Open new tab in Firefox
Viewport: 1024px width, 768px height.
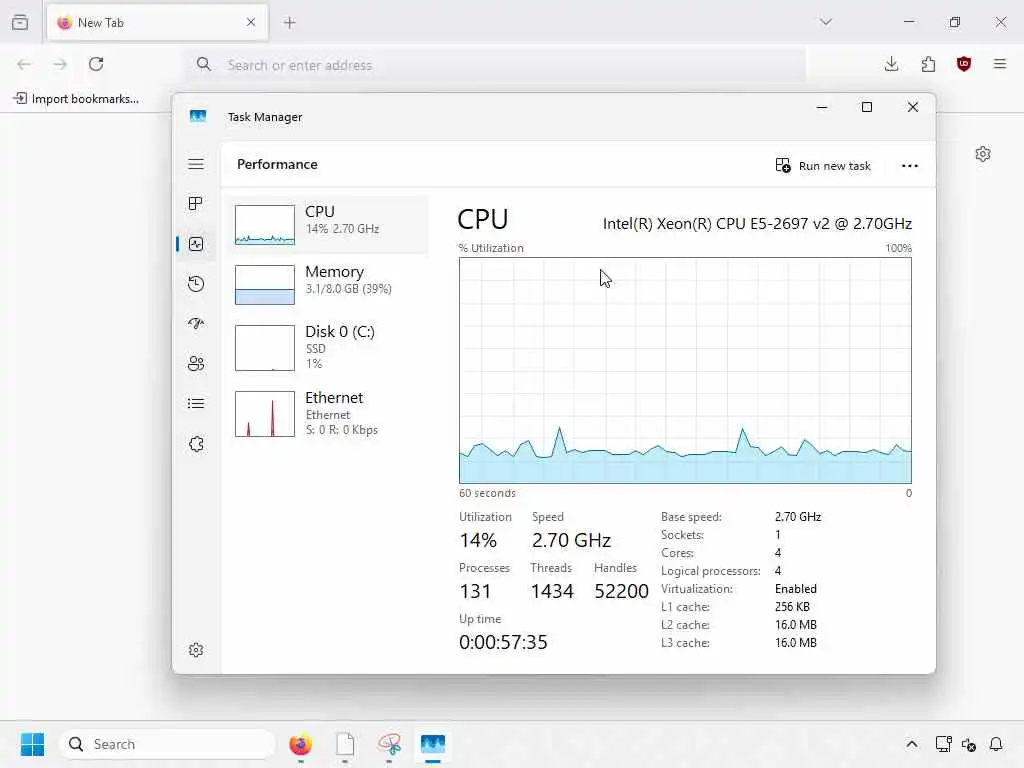[290, 23]
